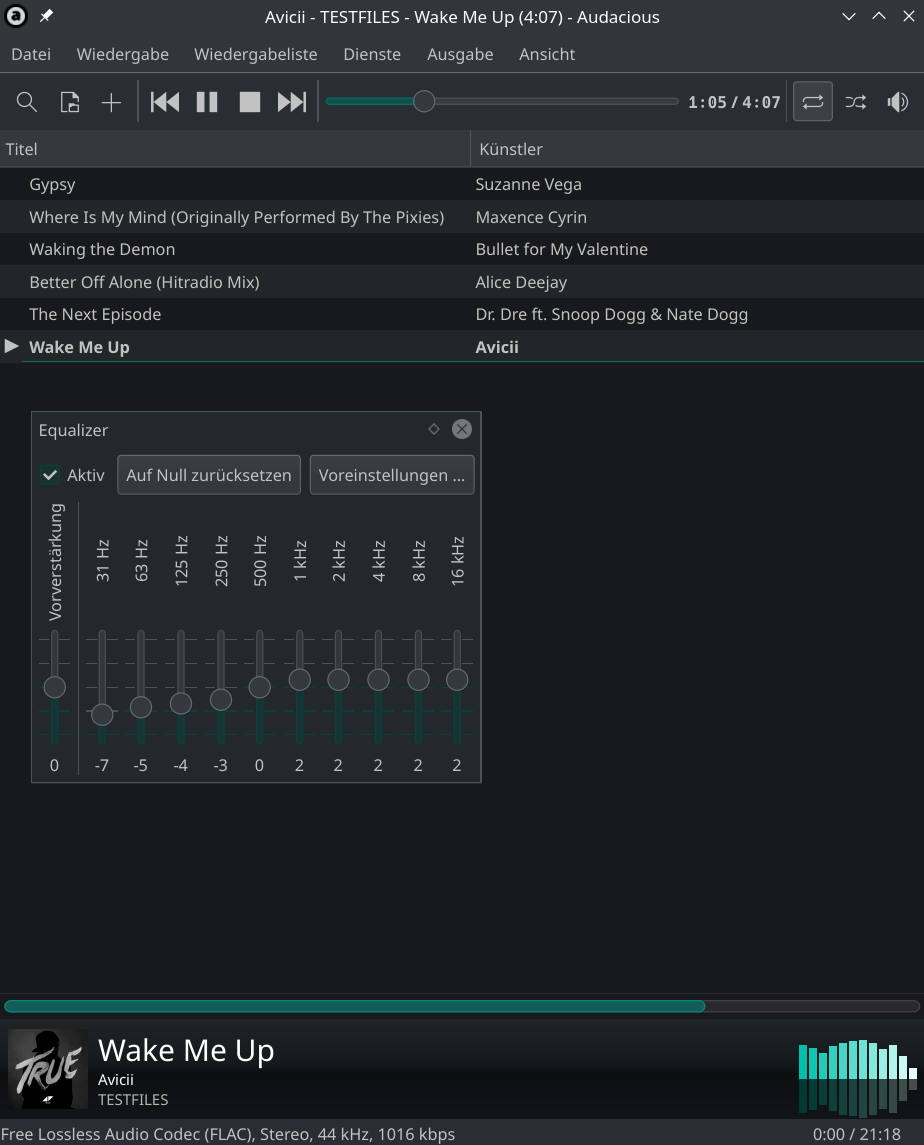Pause the playing song
Viewport: 924px width, 1145px height.
point(207,102)
